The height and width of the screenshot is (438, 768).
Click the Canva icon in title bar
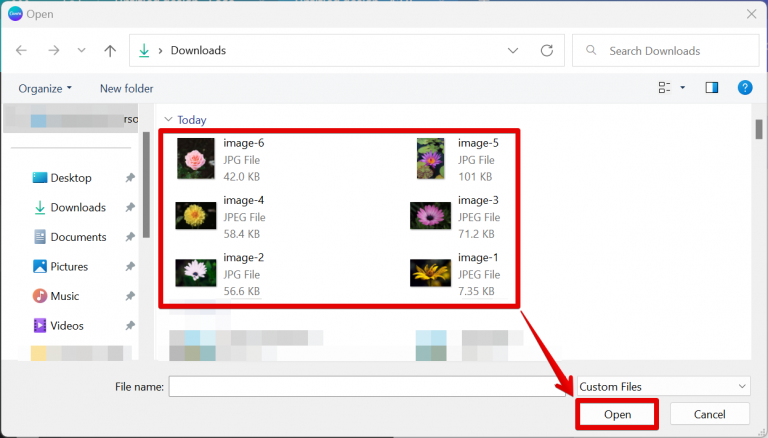pyautogui.click(x=15, y=14)
